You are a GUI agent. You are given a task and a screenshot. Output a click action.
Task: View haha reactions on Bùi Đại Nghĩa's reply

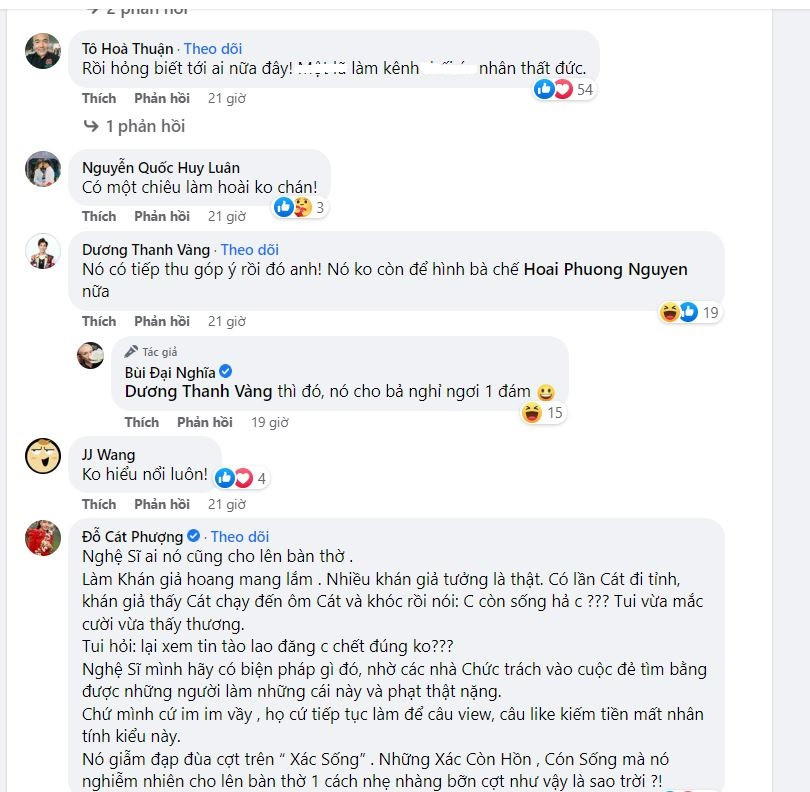point(543,412)
